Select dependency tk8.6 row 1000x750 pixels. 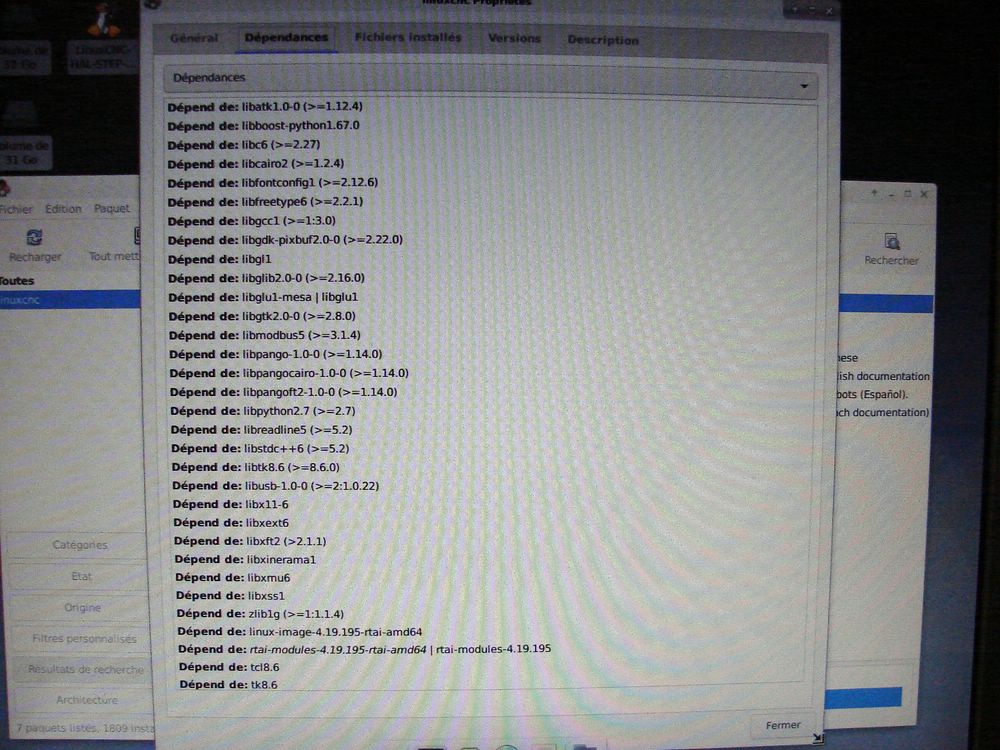pos(228,685)
